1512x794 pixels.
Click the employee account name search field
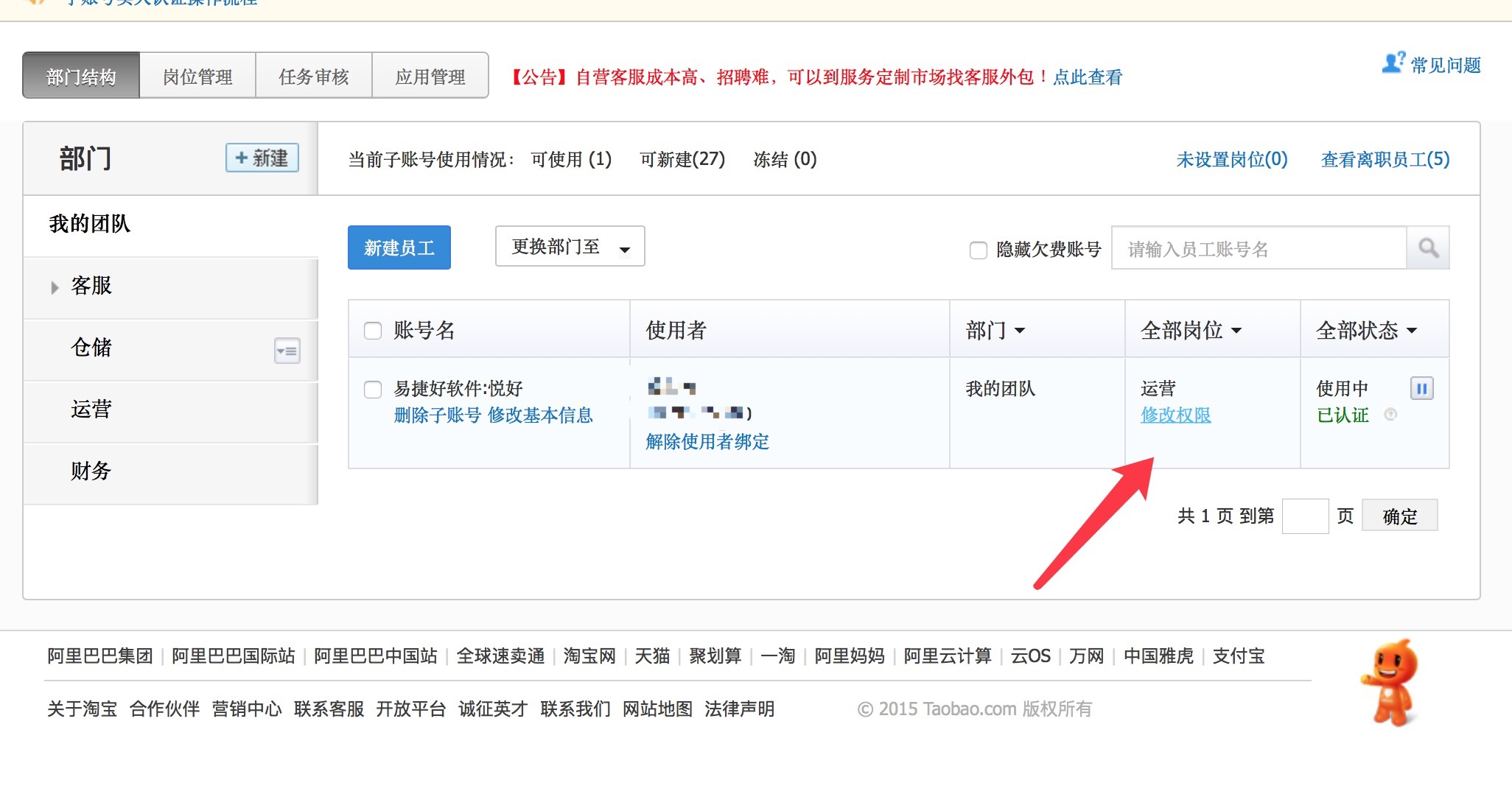[x=1259, y=249]
